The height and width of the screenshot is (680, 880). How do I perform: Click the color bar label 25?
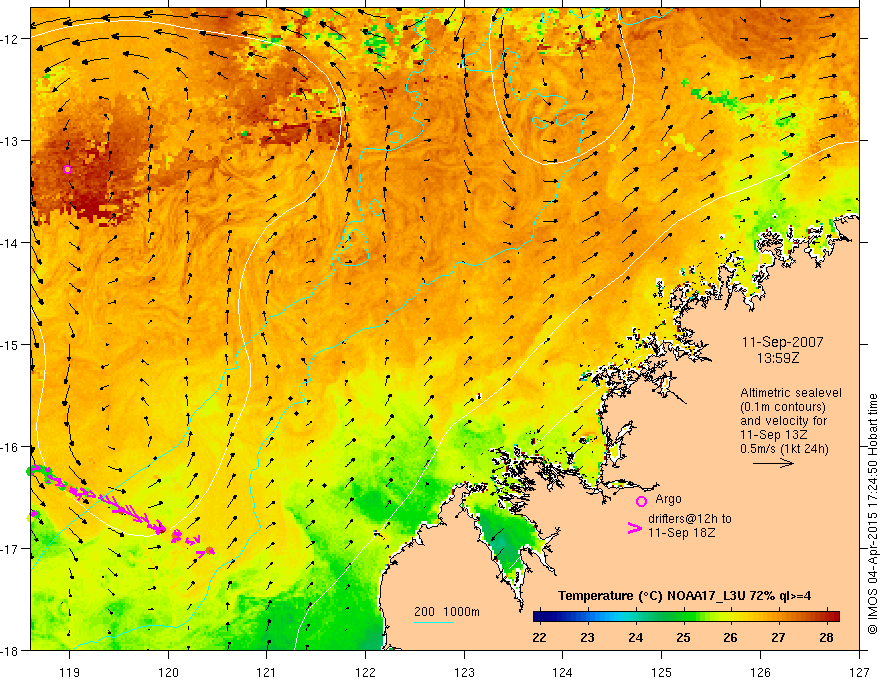point(683,638)
